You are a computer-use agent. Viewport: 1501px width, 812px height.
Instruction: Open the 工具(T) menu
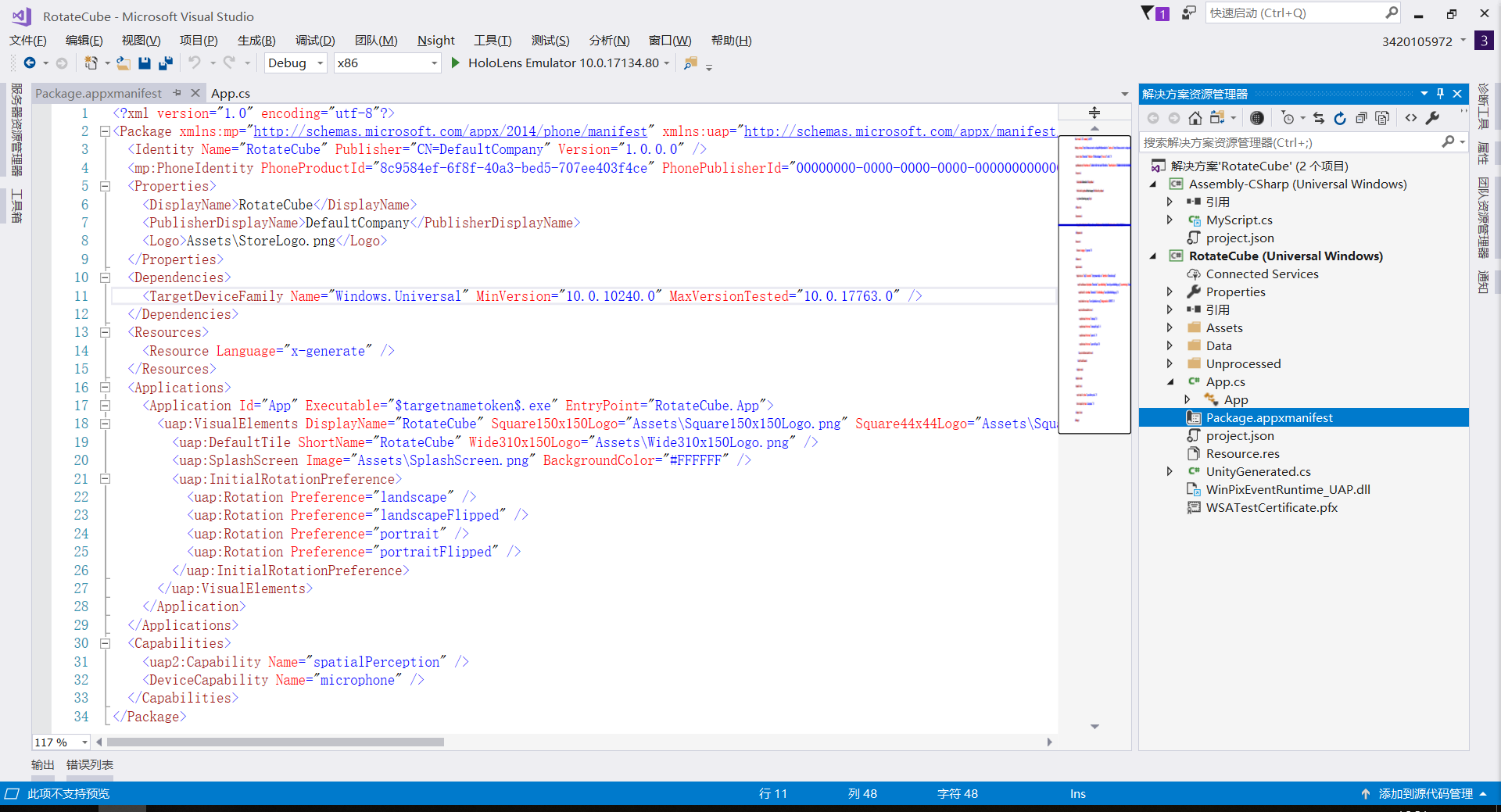tap(493, 41)
